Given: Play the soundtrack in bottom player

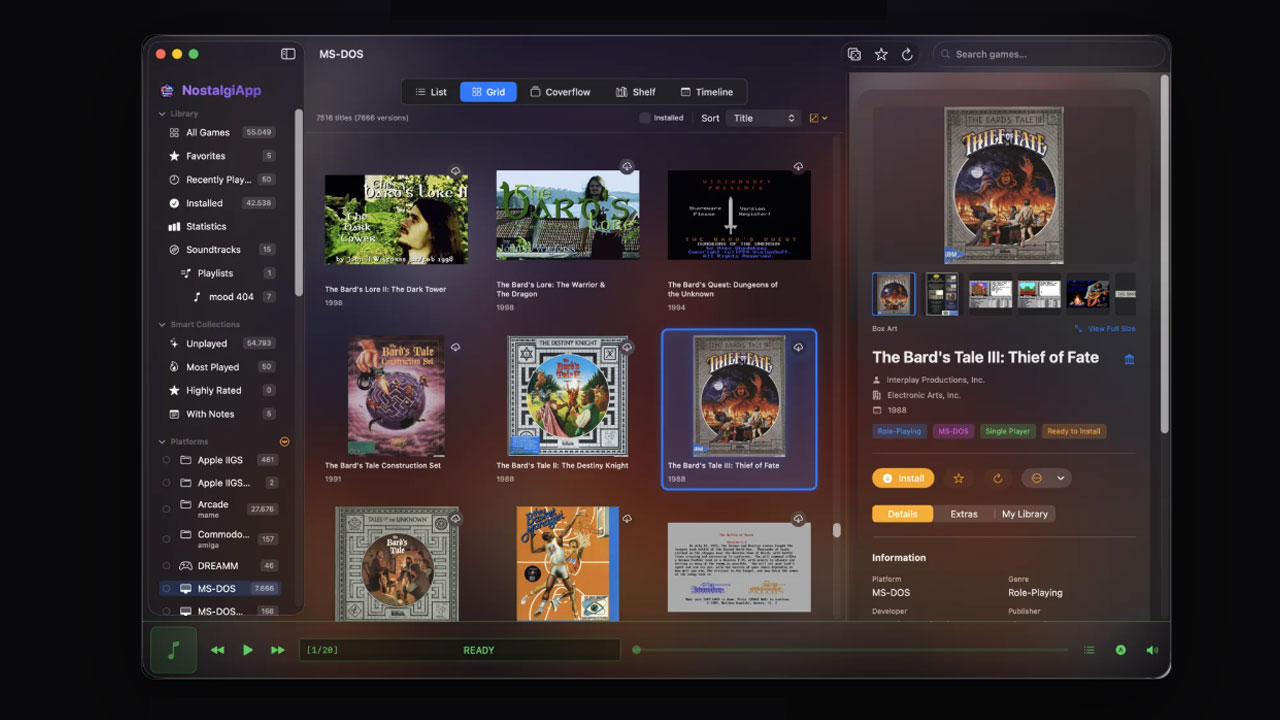Looking at the screenshot, I should click(248, 650).
